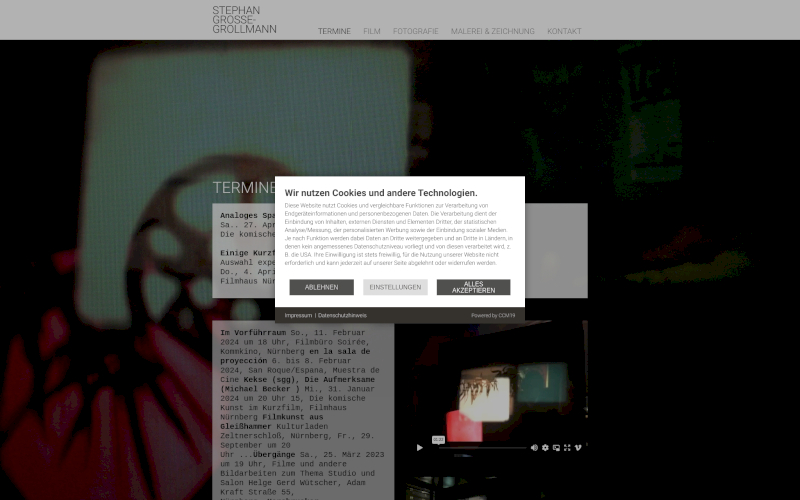The image size is (800, 500).
Task: Go to the Termine menu item
Action: tap(334, 31)
